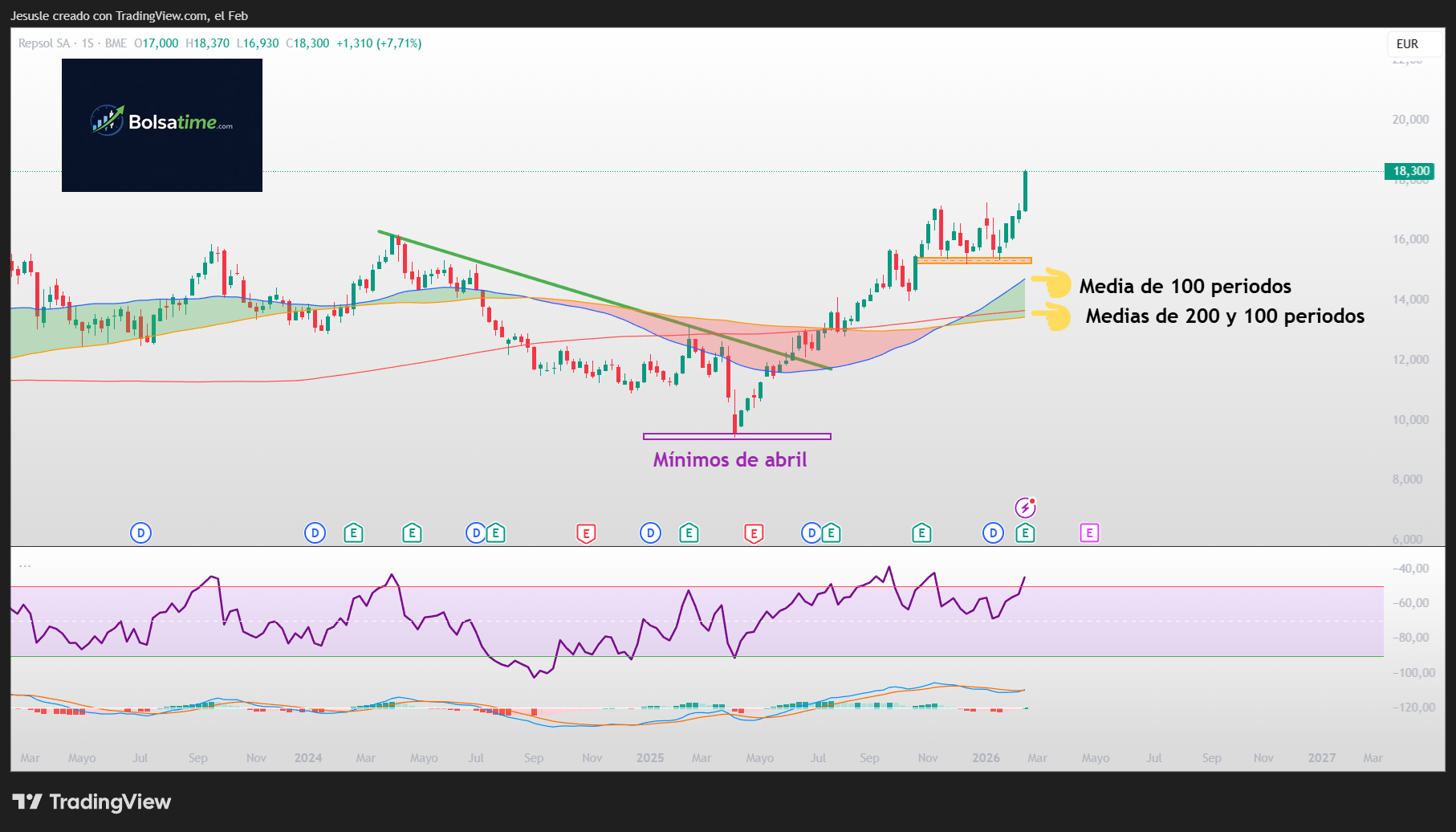Expand the EUR currency selector
This screenshot has width=1456, height=832.
pos(1407,44)
